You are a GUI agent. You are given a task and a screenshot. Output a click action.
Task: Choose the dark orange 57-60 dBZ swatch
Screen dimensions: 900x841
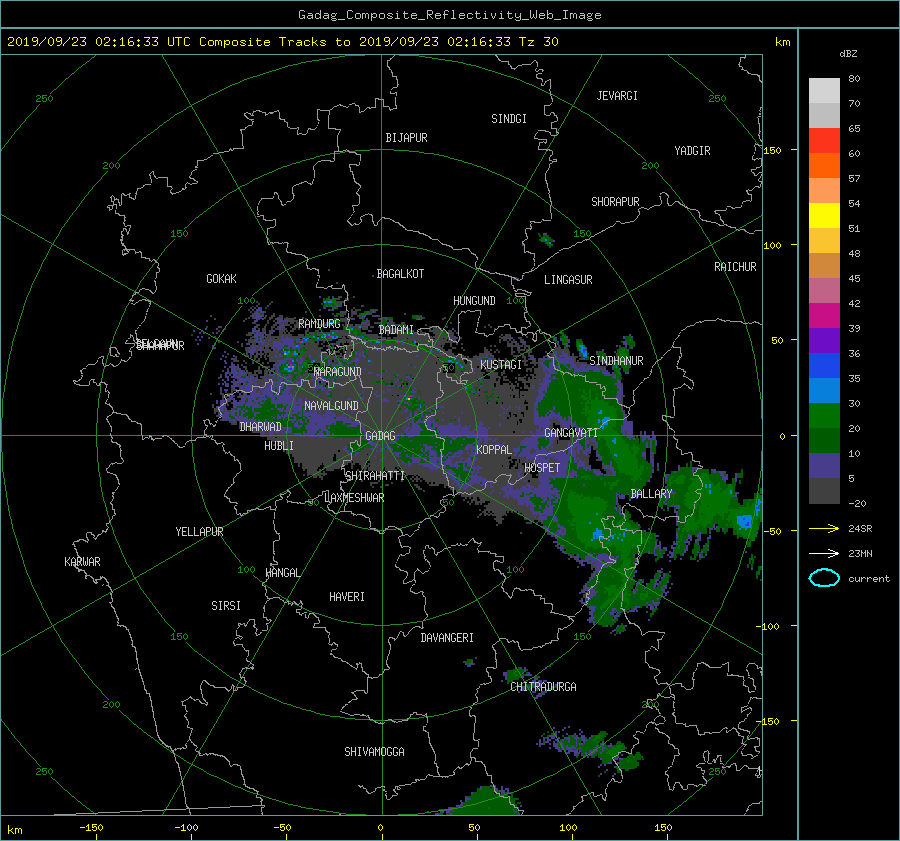pyautogui.click(x=824, y=165)
